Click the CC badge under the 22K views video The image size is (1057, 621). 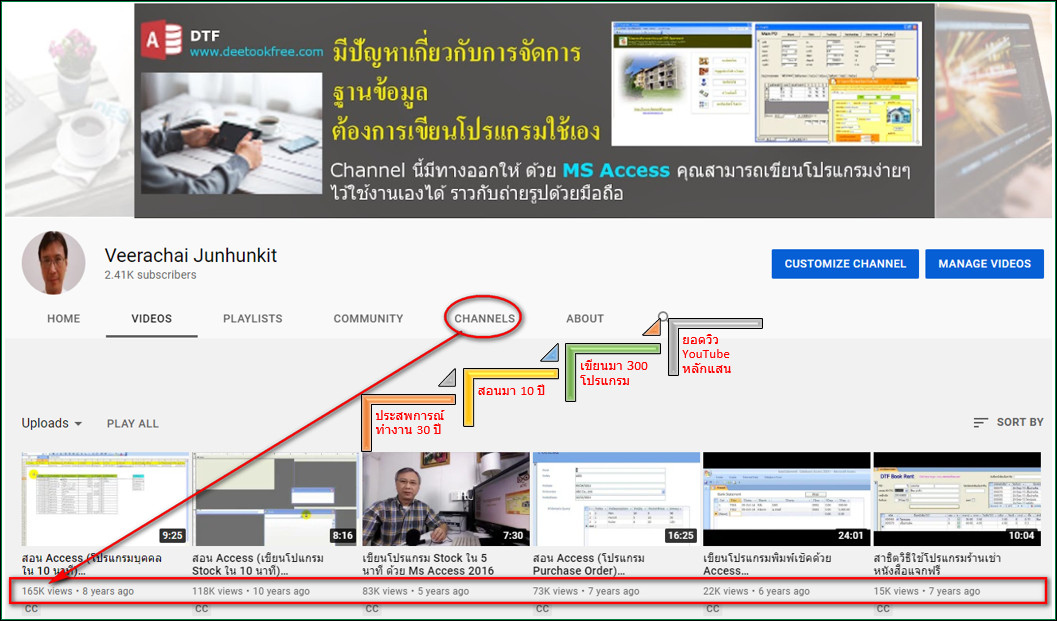point(713,608)
